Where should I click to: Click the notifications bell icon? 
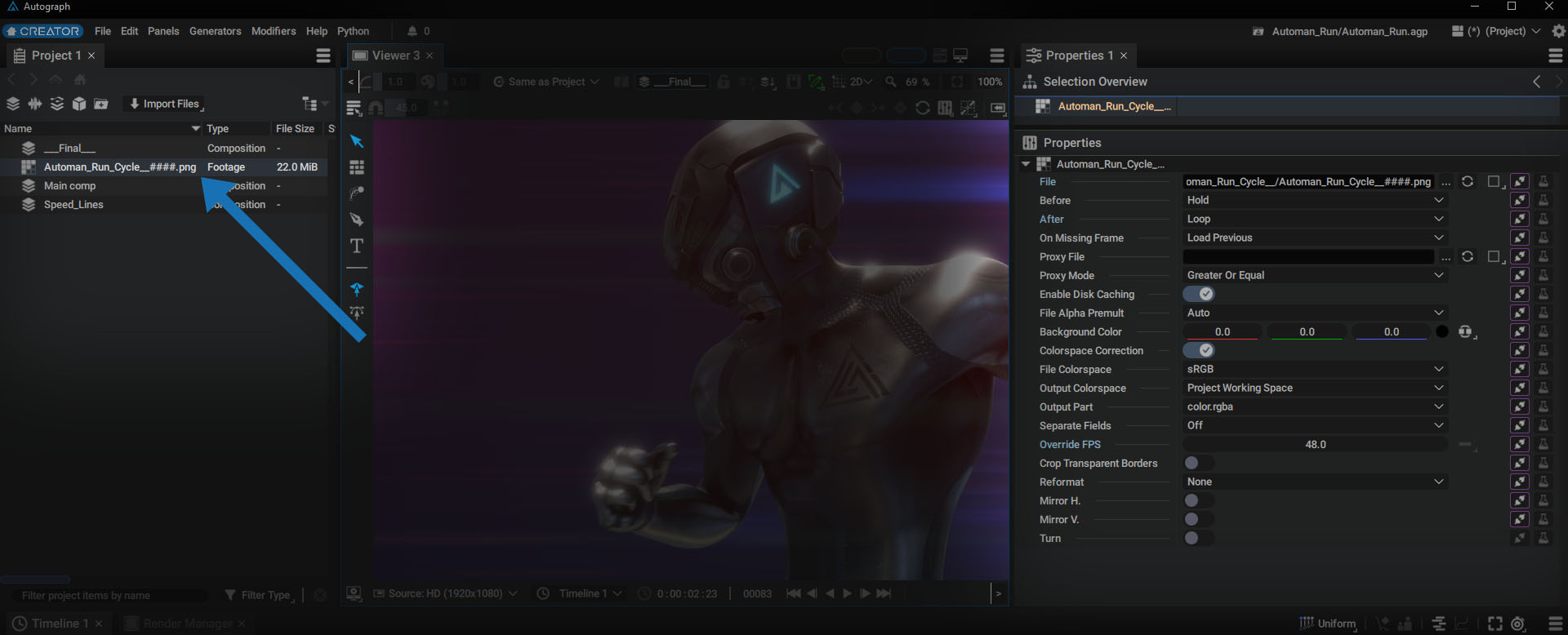coord(412,31)
